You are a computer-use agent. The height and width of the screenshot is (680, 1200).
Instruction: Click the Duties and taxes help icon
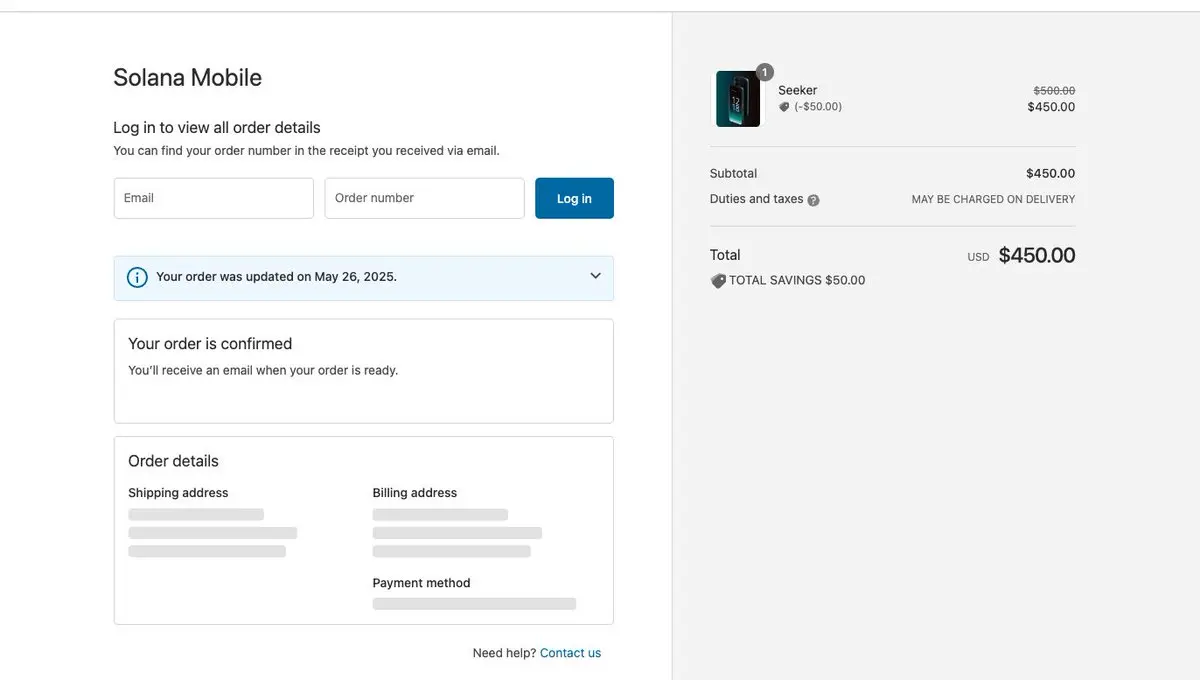point(813,200)
